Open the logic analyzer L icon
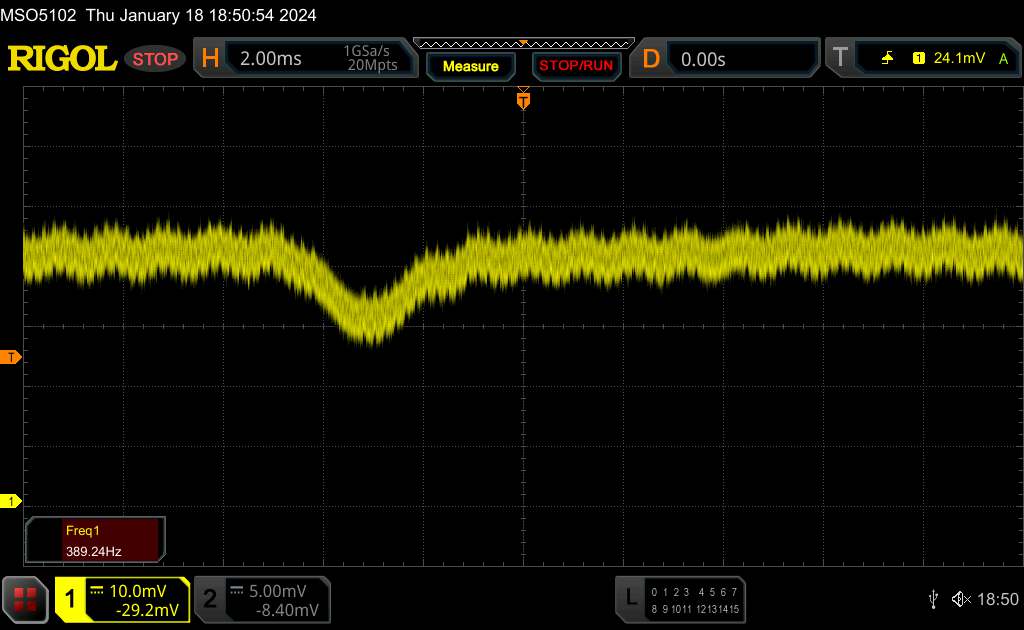This screenshot has width=1024, height=630. click(x=630, y=598)
